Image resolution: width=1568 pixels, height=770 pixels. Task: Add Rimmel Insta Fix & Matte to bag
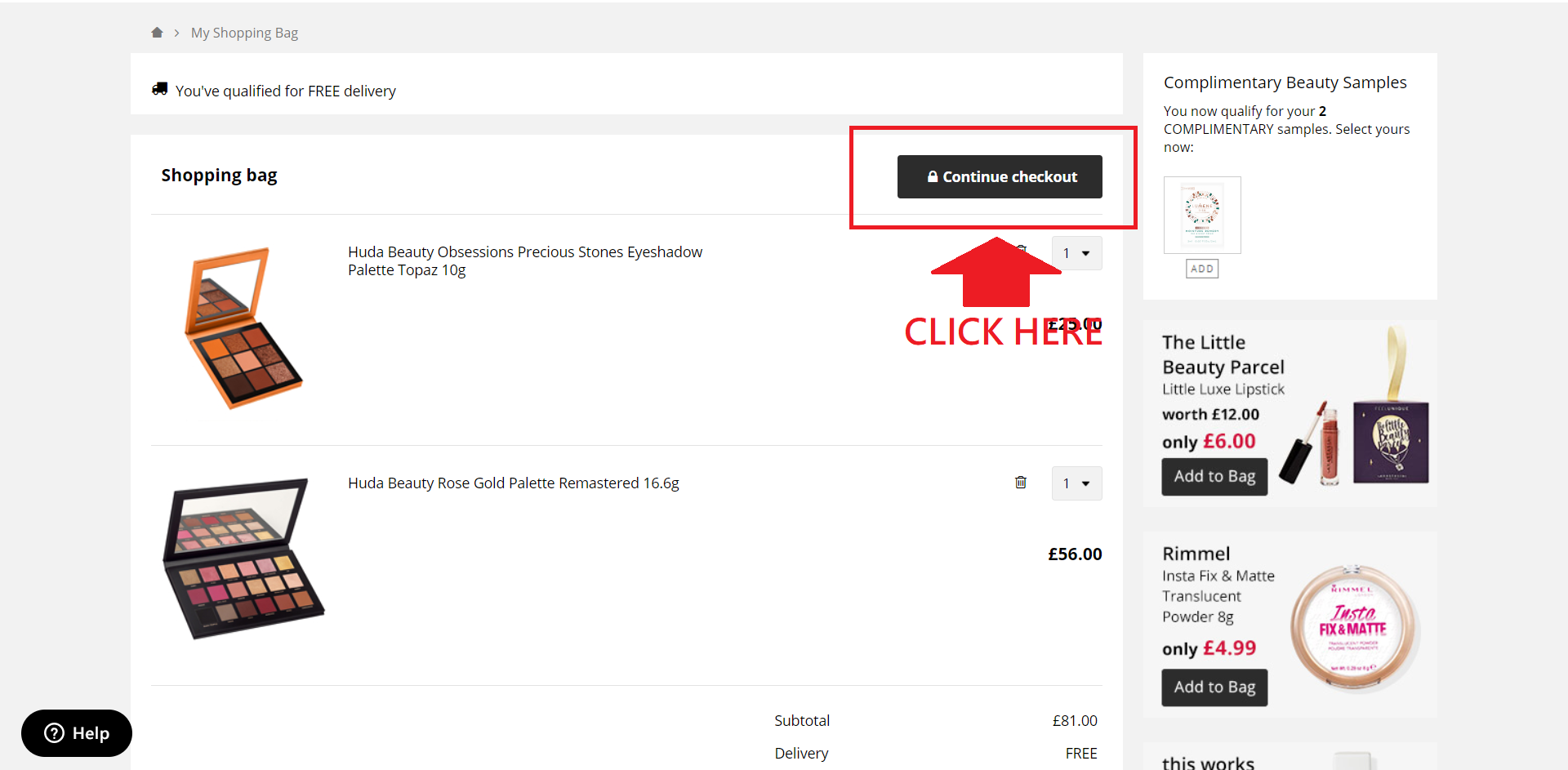pyautogui.click(x=1214, y=688)
